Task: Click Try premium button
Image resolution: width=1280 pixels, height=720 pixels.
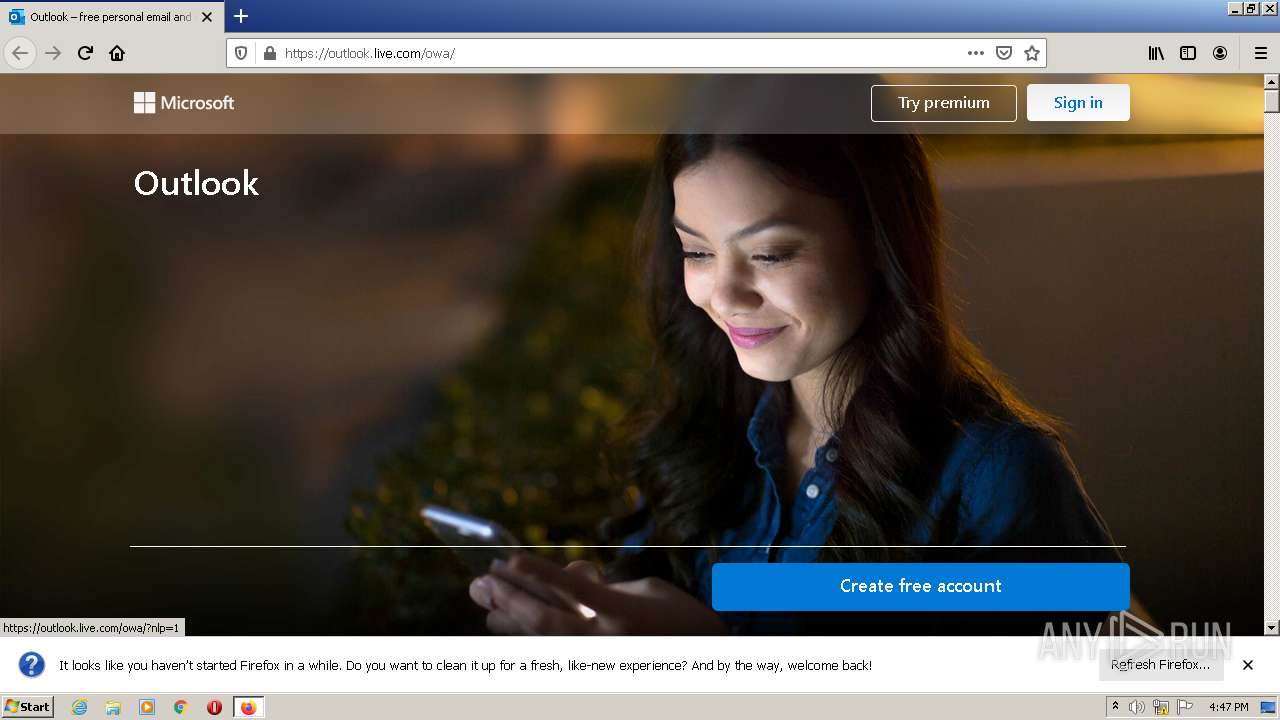Action: point(944,103)
